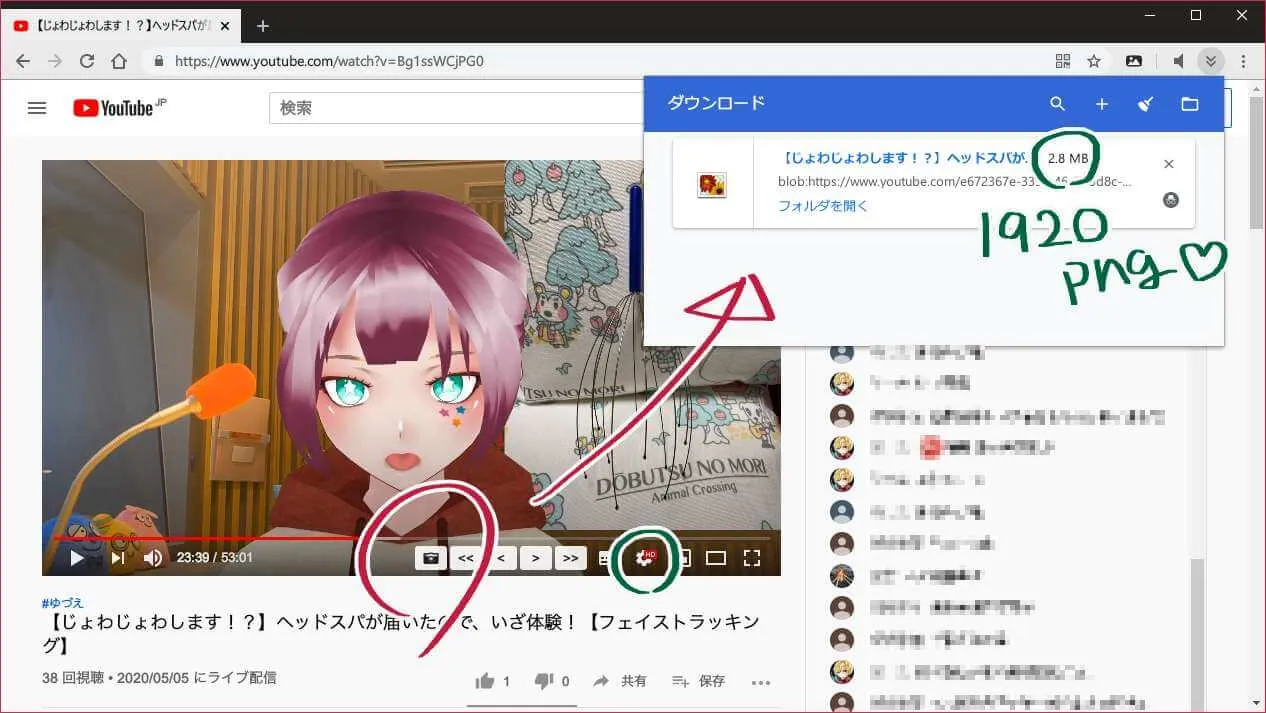Viewport: 1266px width, 713px height.
Task: Open the Chrome three-dot menu
Action: tap(1243, 61)
